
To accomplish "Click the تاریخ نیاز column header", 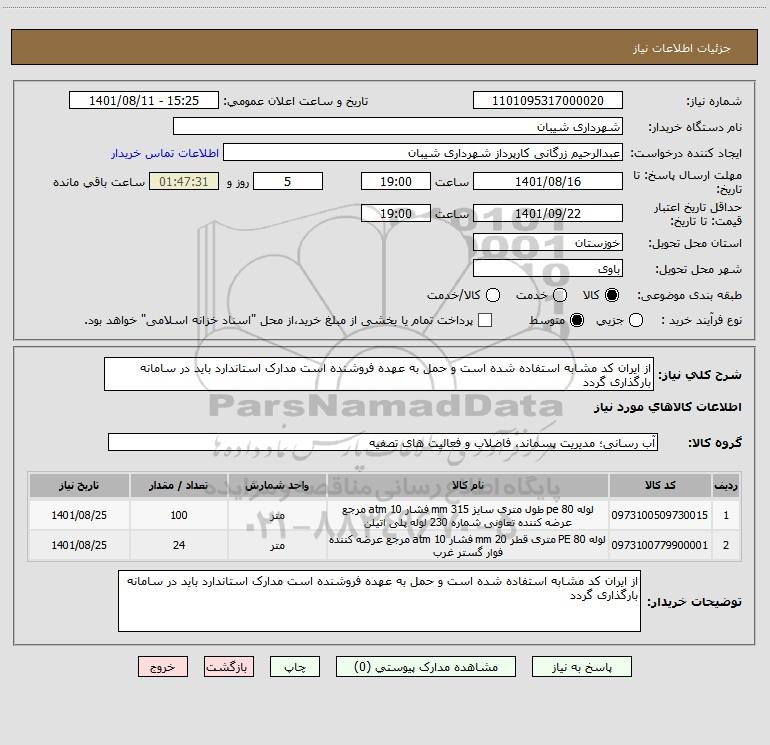I will (x=79, y=485).
